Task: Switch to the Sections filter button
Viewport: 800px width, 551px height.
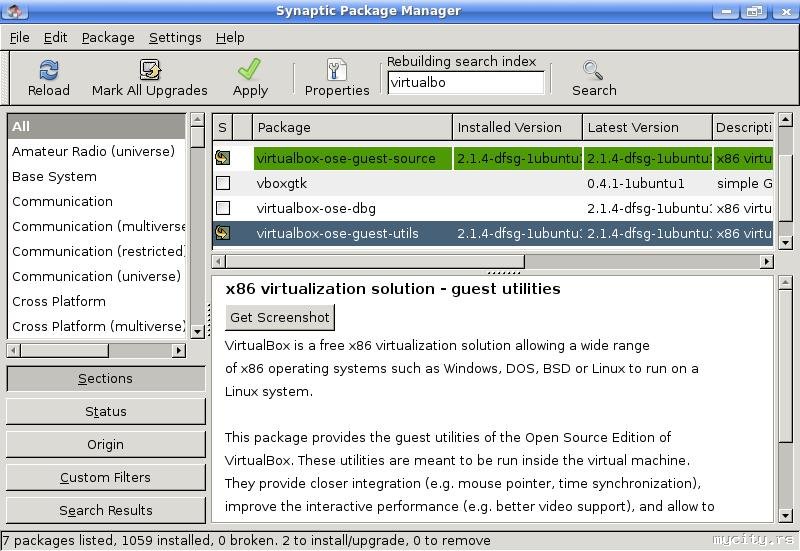Action: tap(106, 379)
